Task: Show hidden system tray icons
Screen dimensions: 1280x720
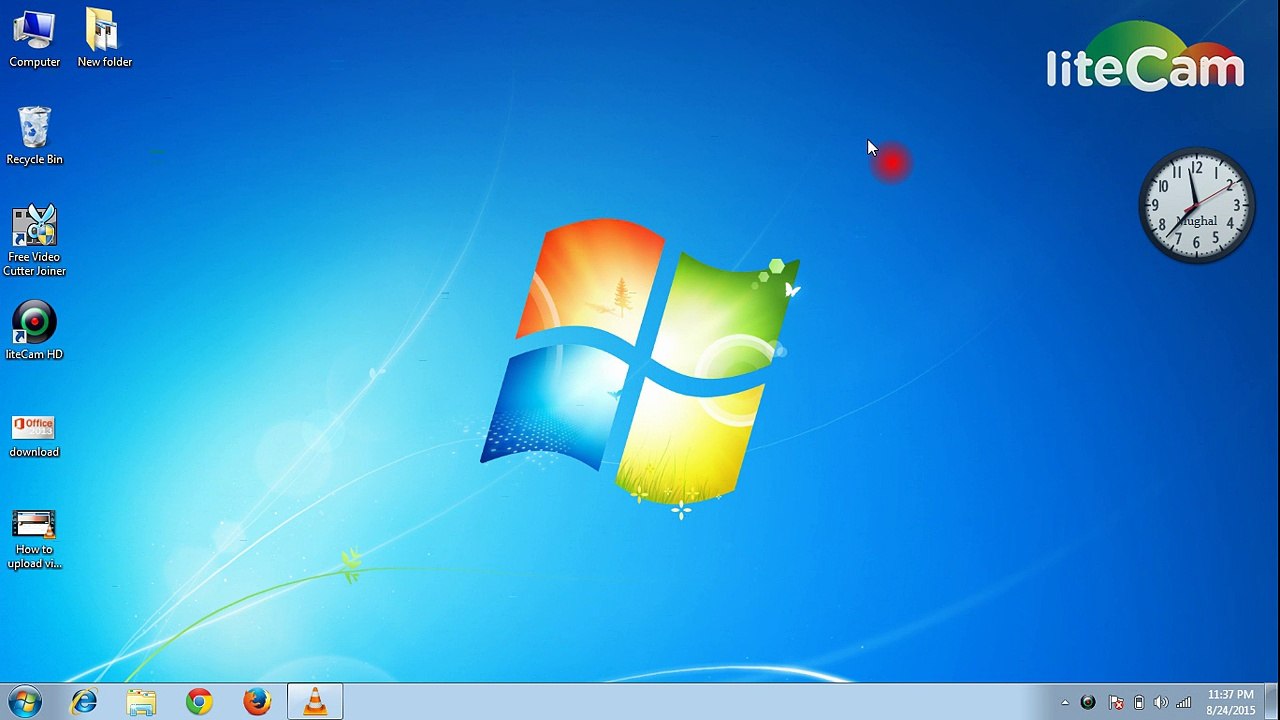Action: (x=1065, y=703)
